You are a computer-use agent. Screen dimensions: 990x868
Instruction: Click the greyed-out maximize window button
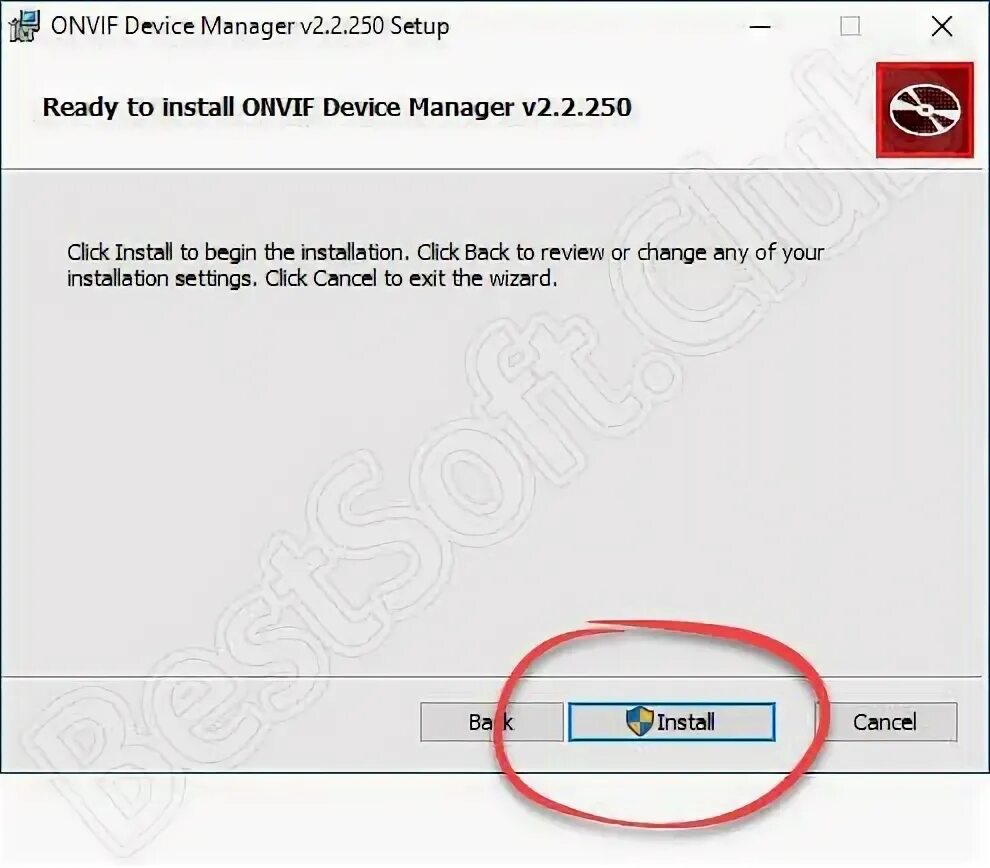(850, 27)
